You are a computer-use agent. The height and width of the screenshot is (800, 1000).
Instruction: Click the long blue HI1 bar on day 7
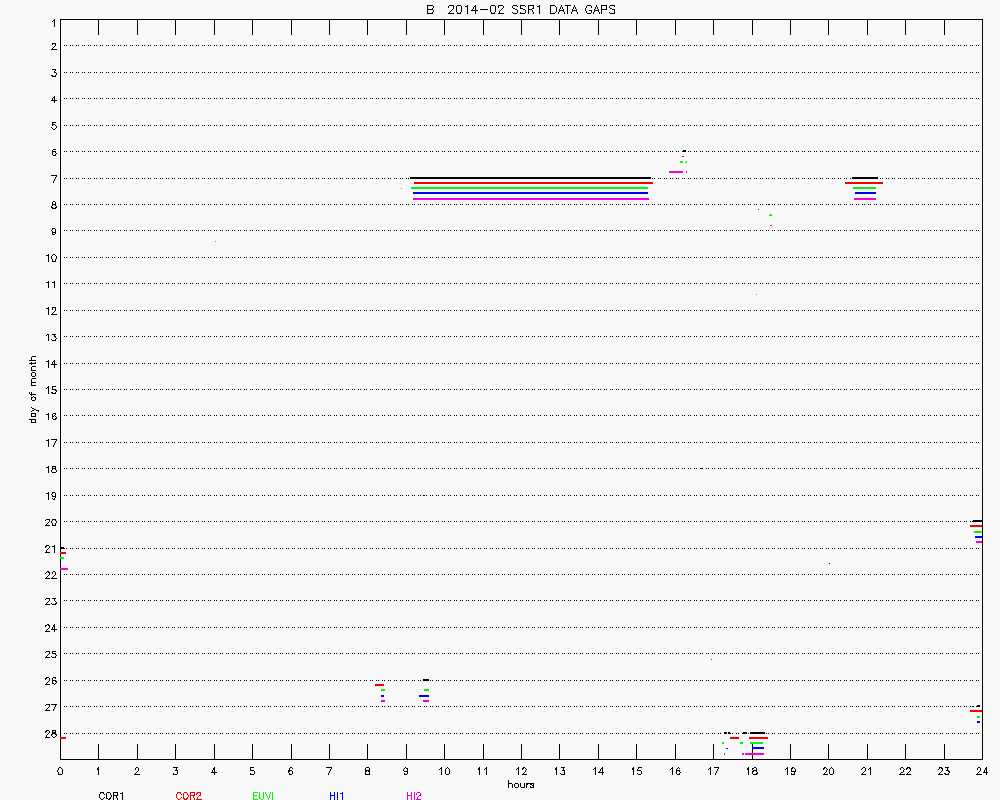530,193
